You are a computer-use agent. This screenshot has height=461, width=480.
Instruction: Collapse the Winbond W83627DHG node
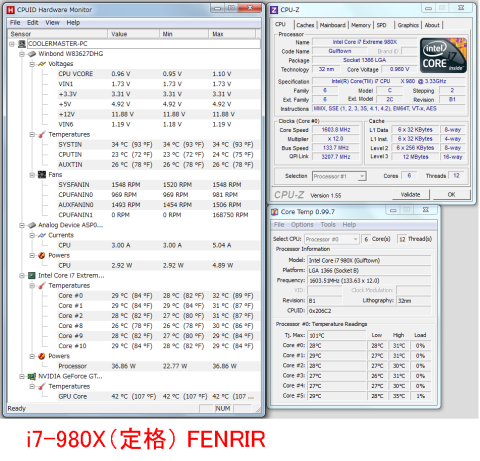point(22,54)
